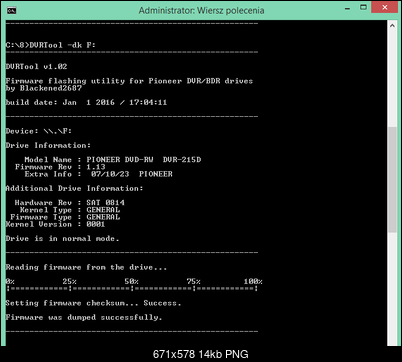Click Firmware Type value 'GENERAL'
This screenshot has height=362, width=402.
(x=103, y=217)
